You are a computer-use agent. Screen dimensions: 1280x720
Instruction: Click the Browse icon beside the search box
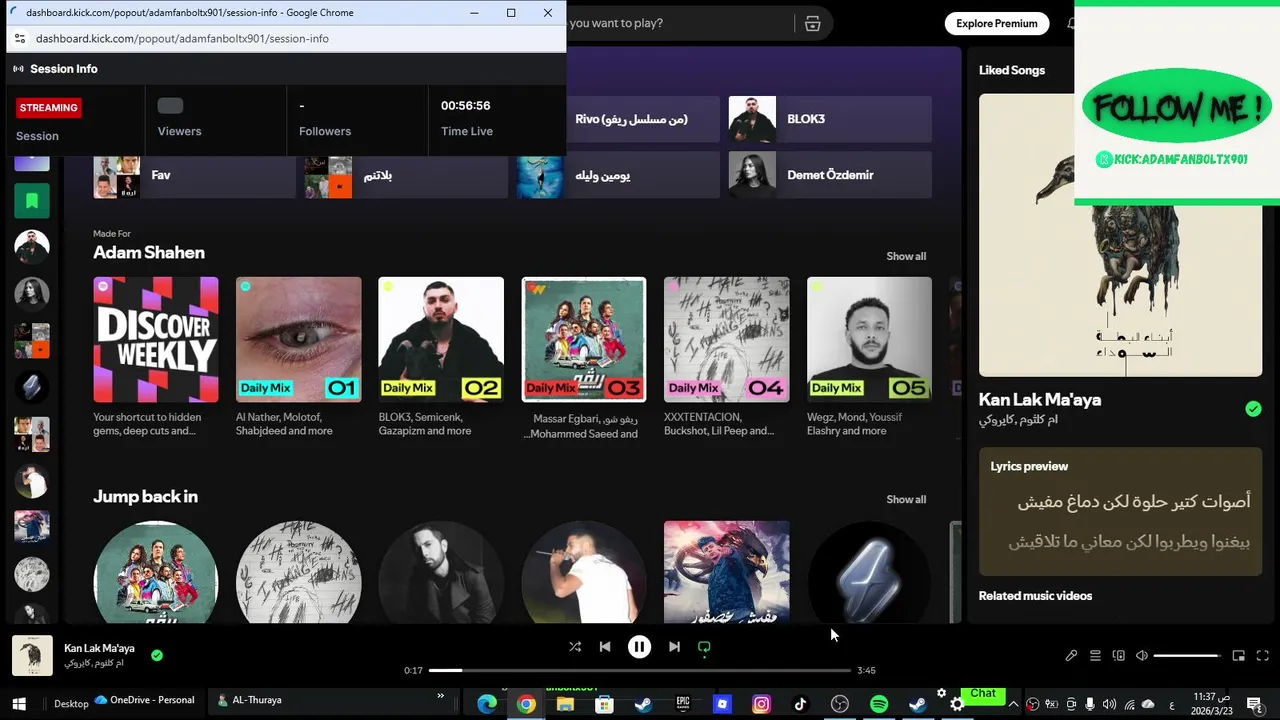pos(812,23)
